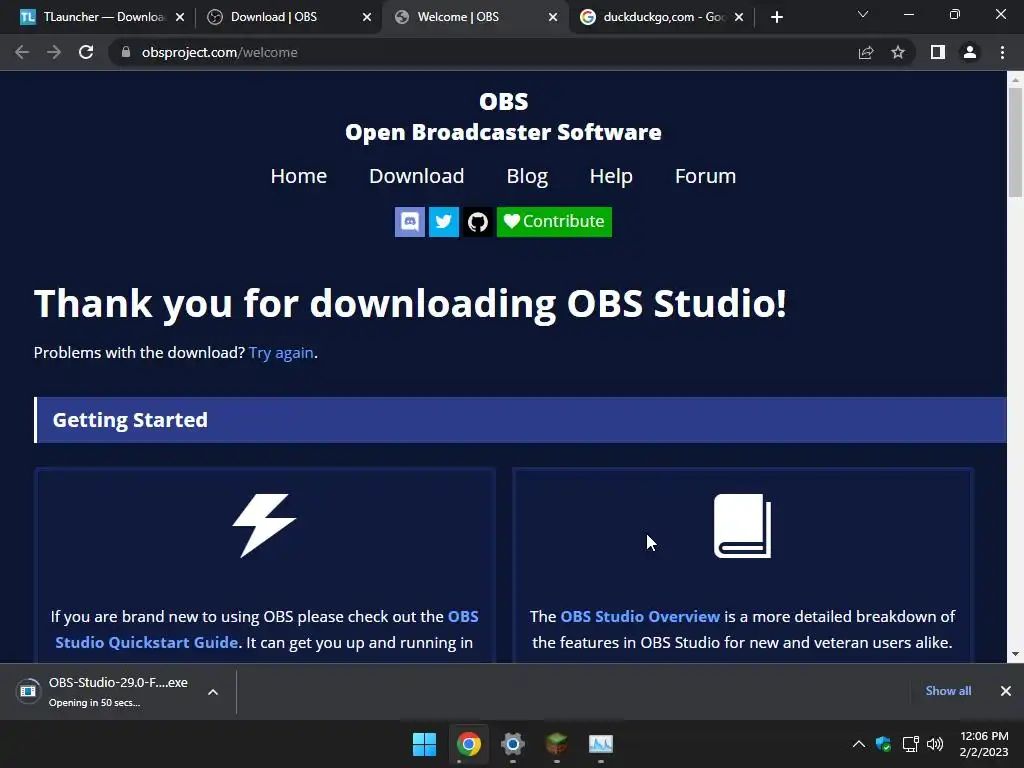1024x768 pixels.
Task: Reload the current page
Action: click(86, 52)
